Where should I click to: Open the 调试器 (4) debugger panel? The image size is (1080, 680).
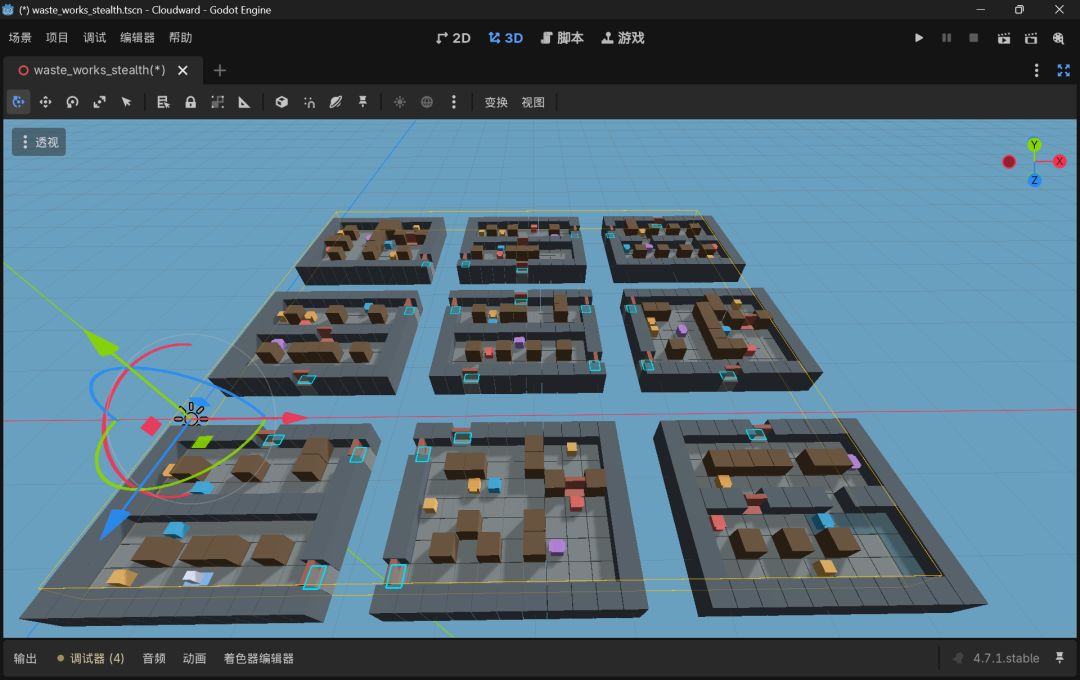[x=91, y=659]
